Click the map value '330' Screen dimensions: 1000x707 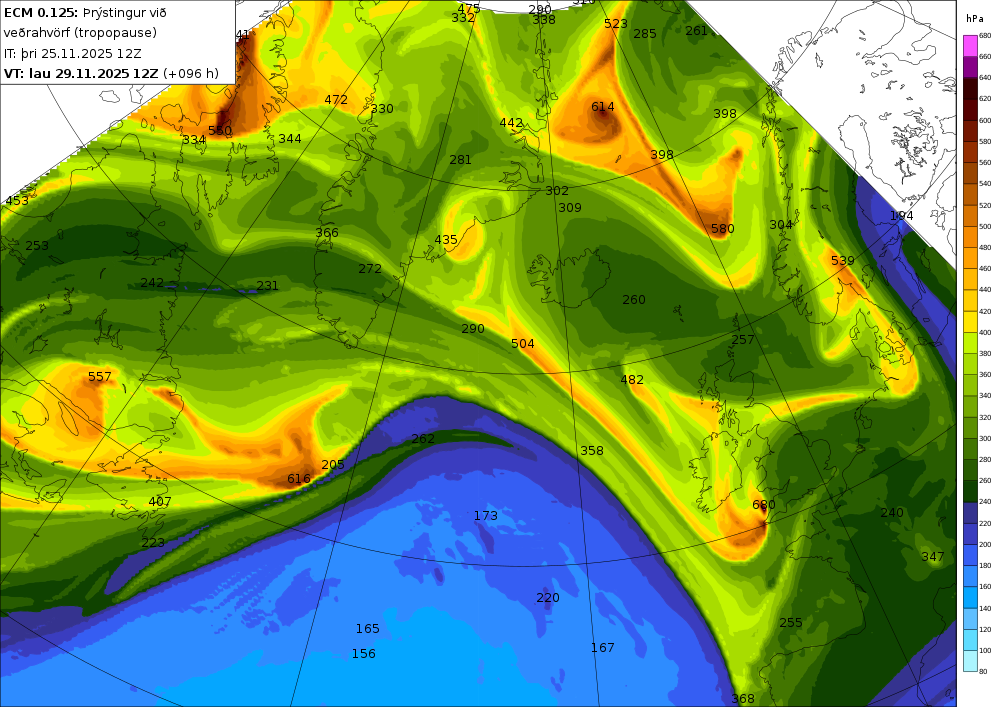[382, 108]
